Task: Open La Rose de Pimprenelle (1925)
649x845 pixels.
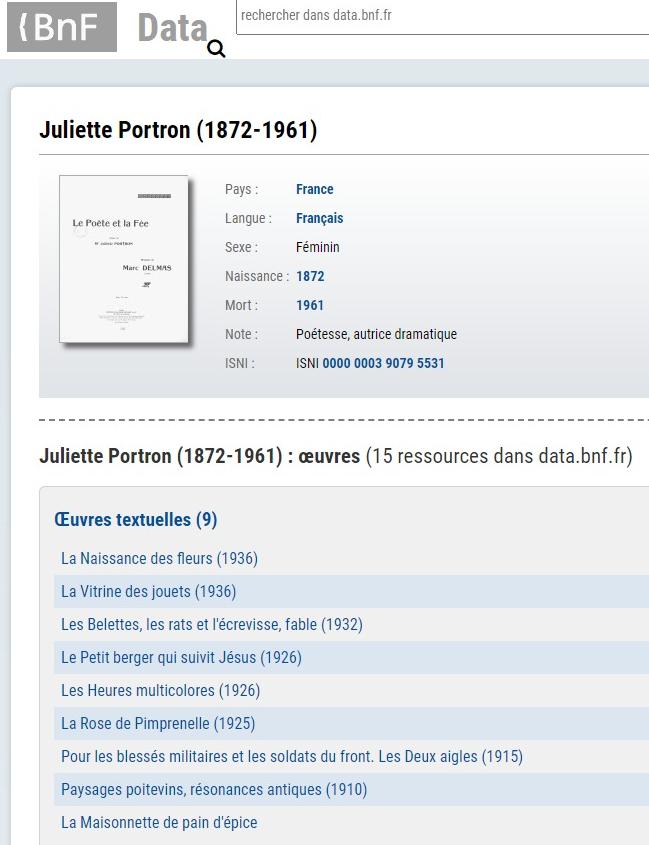Action: pos(158,723)
